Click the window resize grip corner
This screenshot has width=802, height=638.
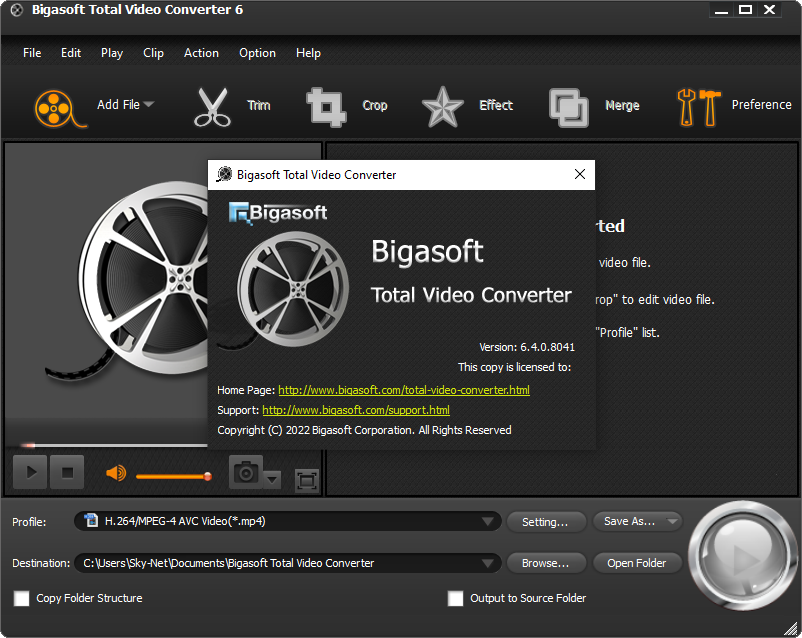click(792, 628)
